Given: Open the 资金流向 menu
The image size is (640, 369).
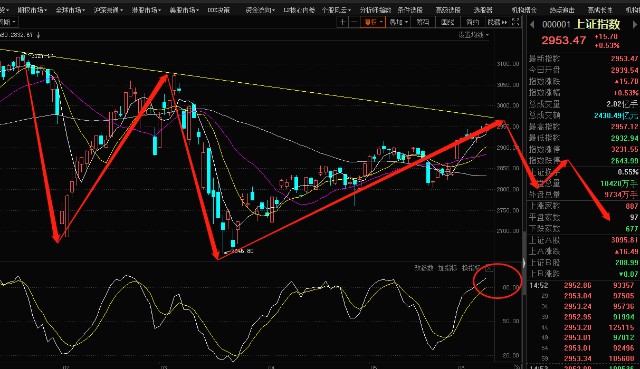Looking at the screenshot, I should (x=260, y=10).
